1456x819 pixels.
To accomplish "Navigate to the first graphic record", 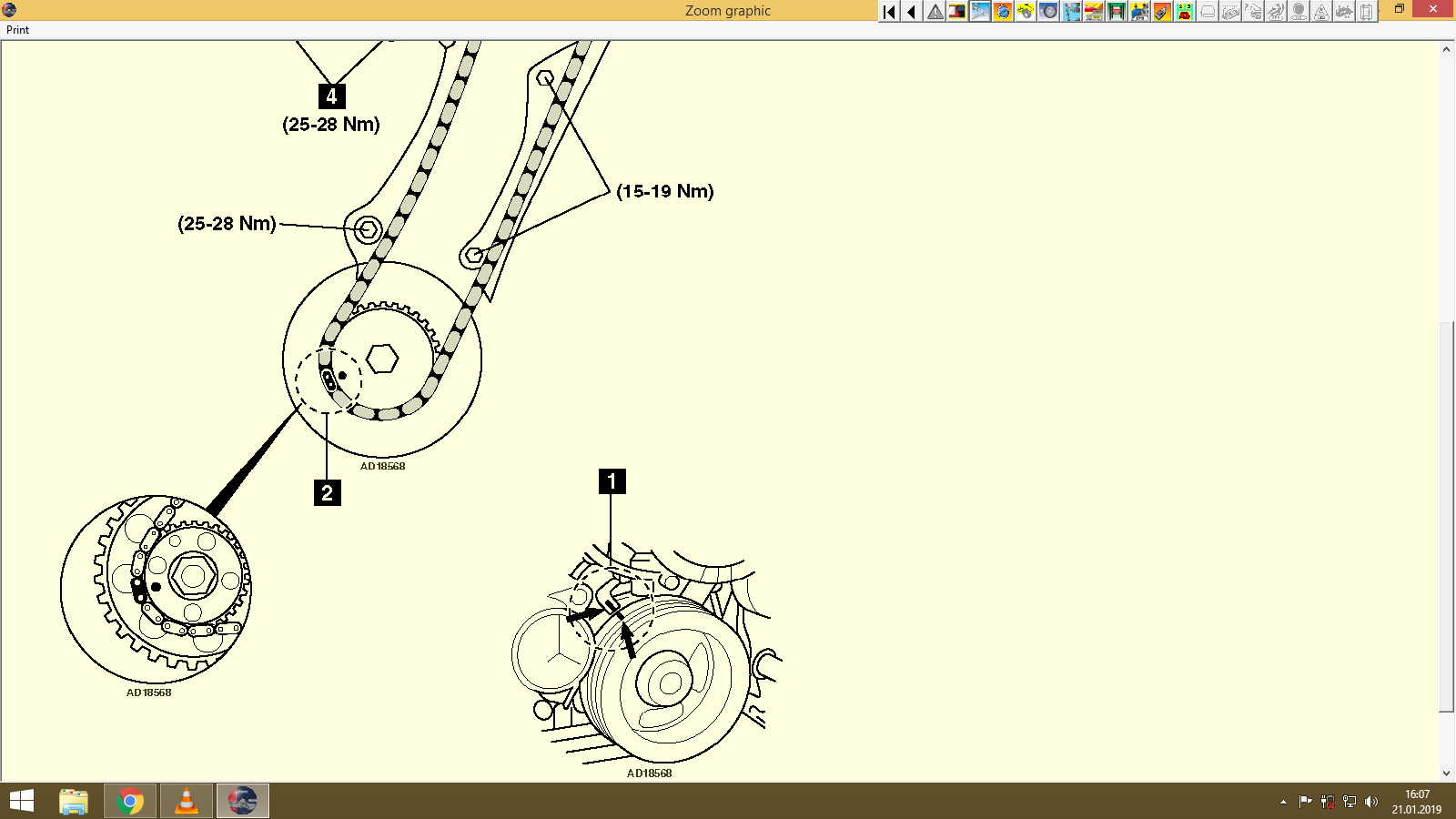I will pyautogui.click(x=887, y=12).
